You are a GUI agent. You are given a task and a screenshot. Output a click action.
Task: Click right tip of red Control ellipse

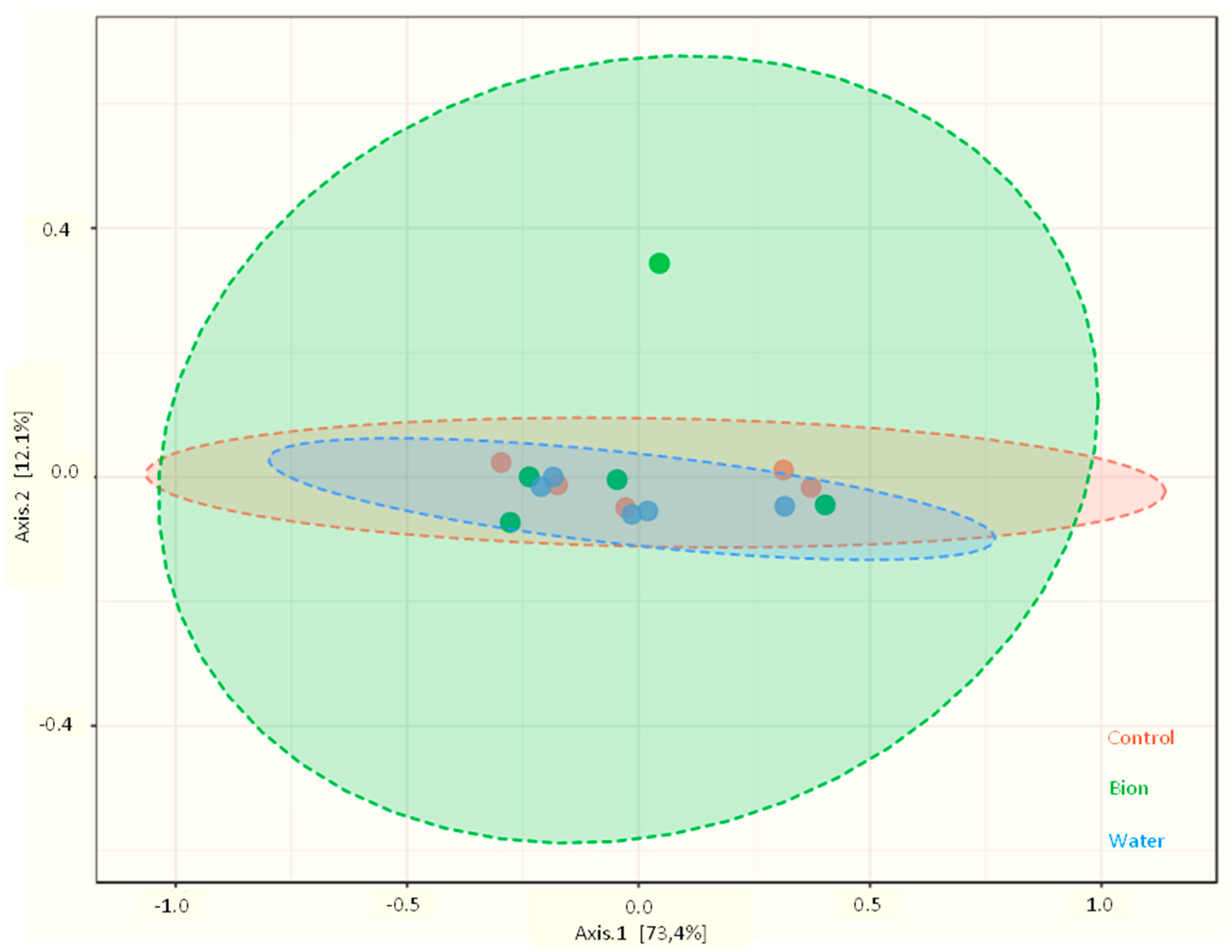pyautogui.click(x=1165, y=491)
